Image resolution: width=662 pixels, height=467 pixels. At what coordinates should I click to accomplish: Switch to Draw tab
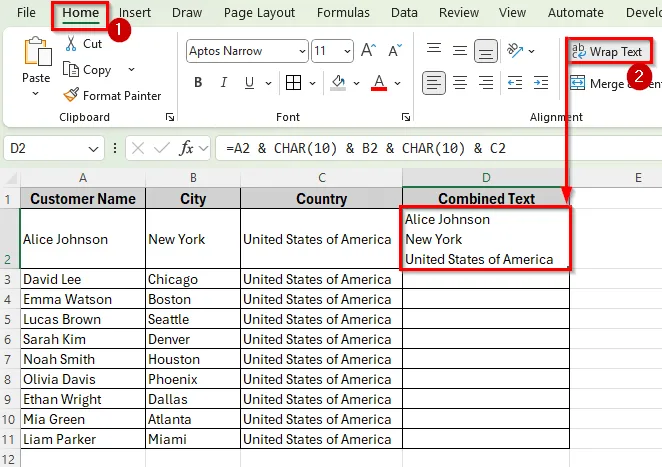point(187,13)
